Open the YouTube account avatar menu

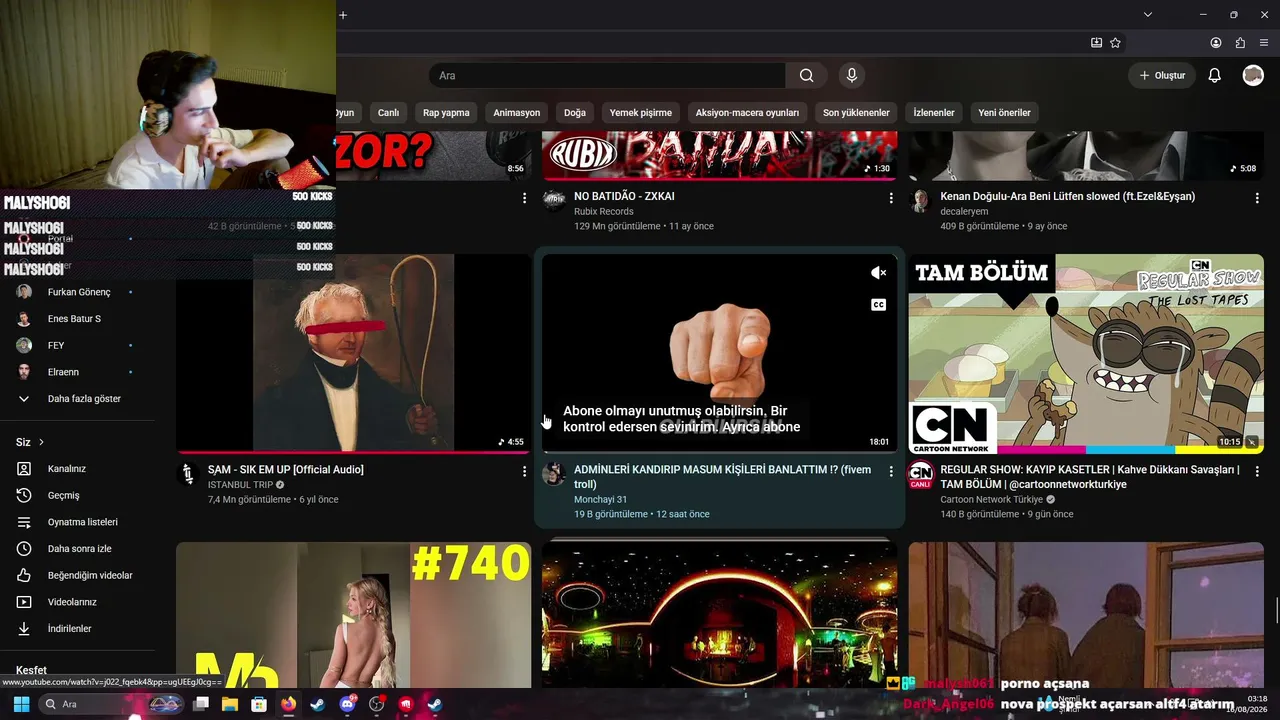tap(1253, 75)
